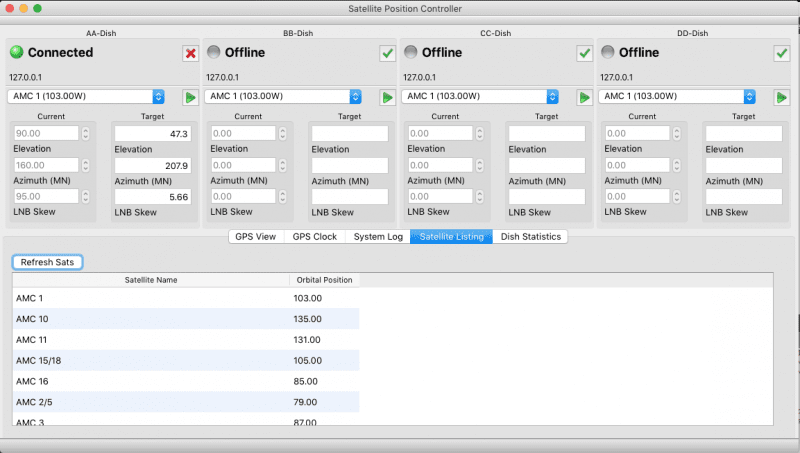
Task: Click the CC-Dish Target LNB Skew empty field
Action: [x=547, y=197]
